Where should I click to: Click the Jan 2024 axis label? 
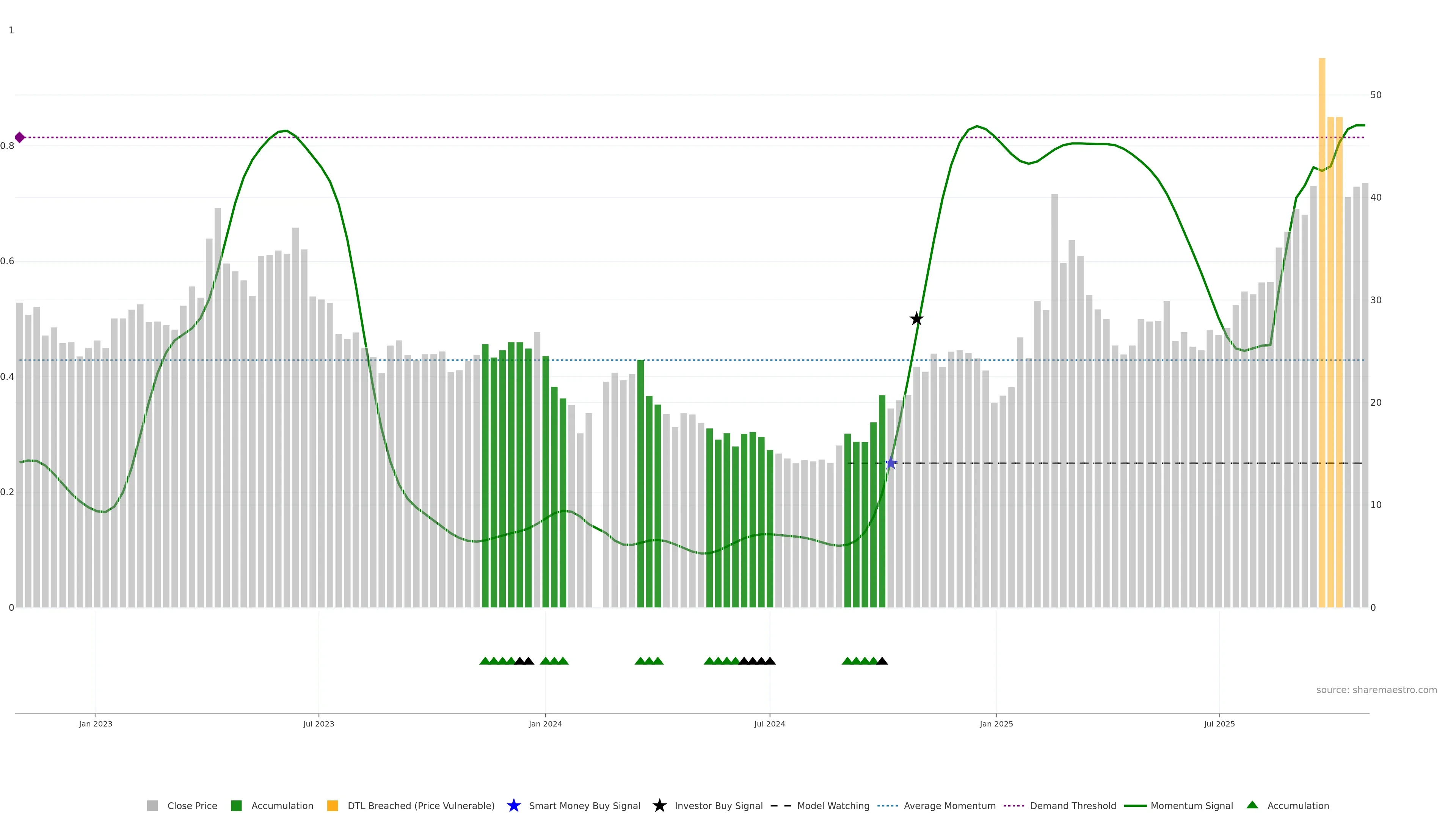(545, 723)
